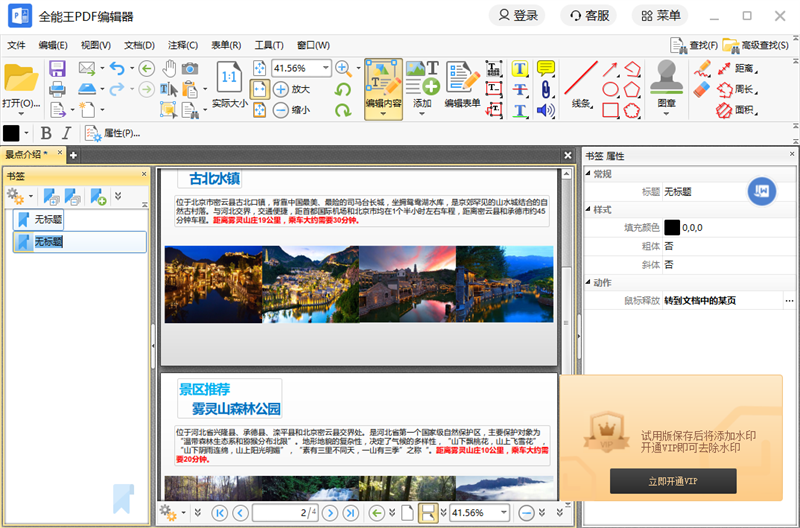The width and height of the screenshot is (800, 528).
Task: Click the 登录 login button
Action: (x=517, y=15)
